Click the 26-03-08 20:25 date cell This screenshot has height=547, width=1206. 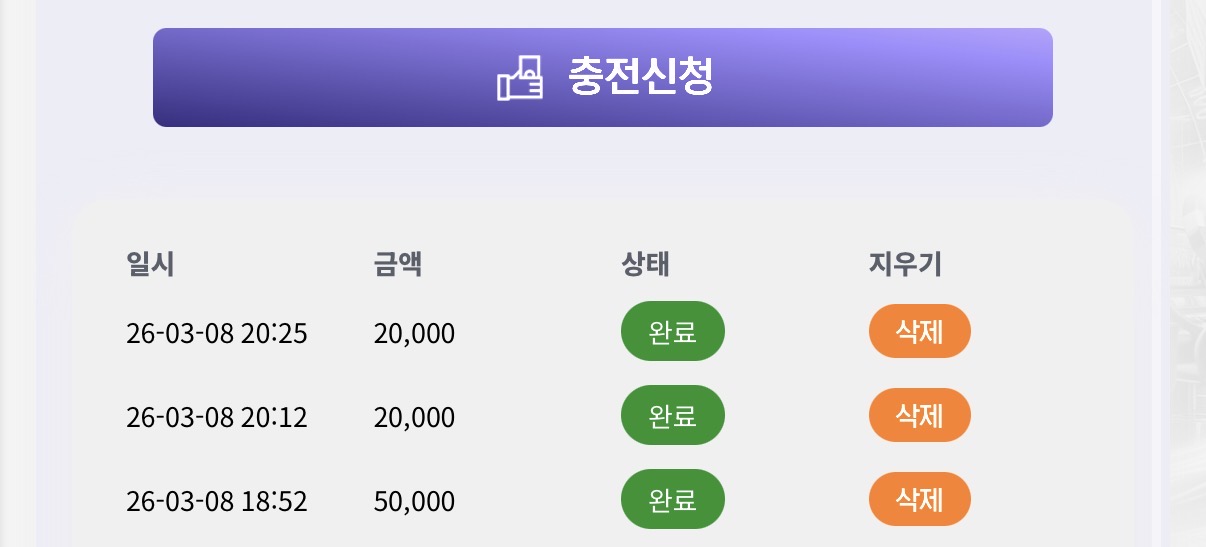[x=216, y=333]
